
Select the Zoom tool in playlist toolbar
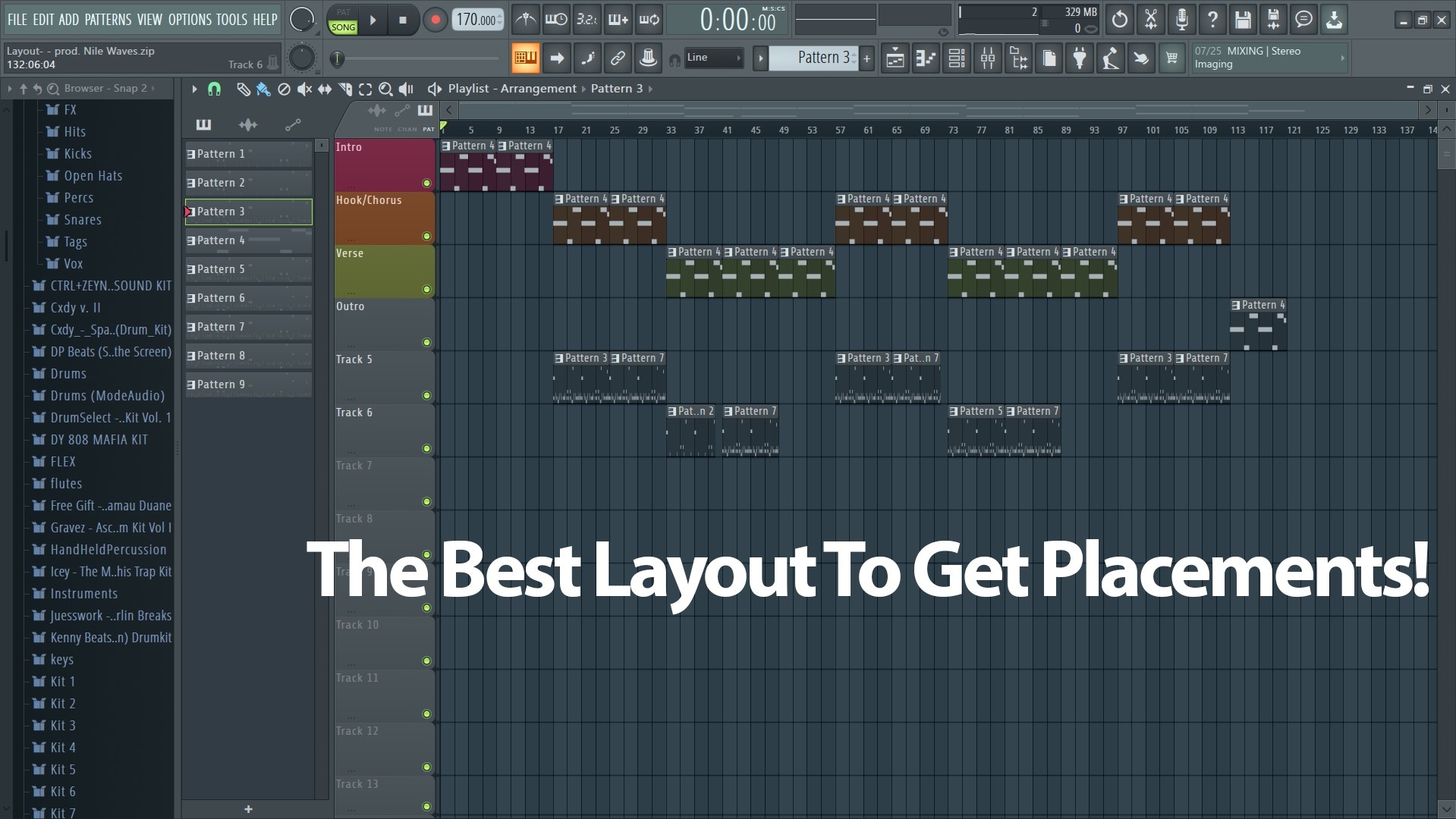point(385,89)
